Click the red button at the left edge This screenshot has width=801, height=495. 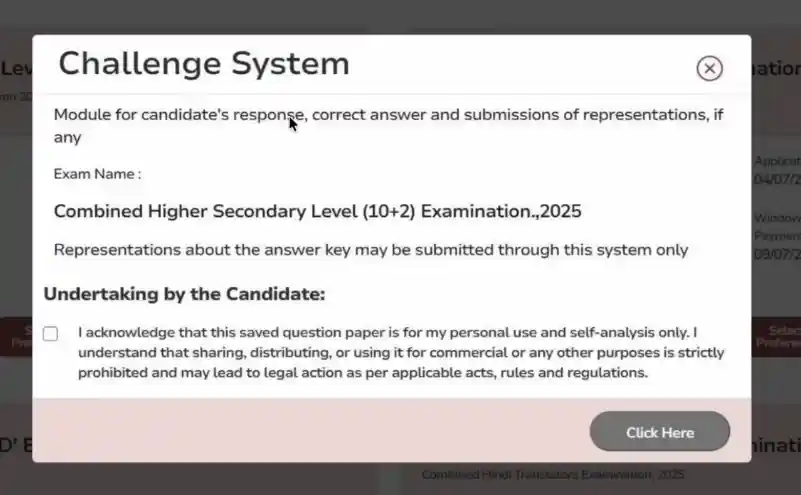click(x=15, y=337)
